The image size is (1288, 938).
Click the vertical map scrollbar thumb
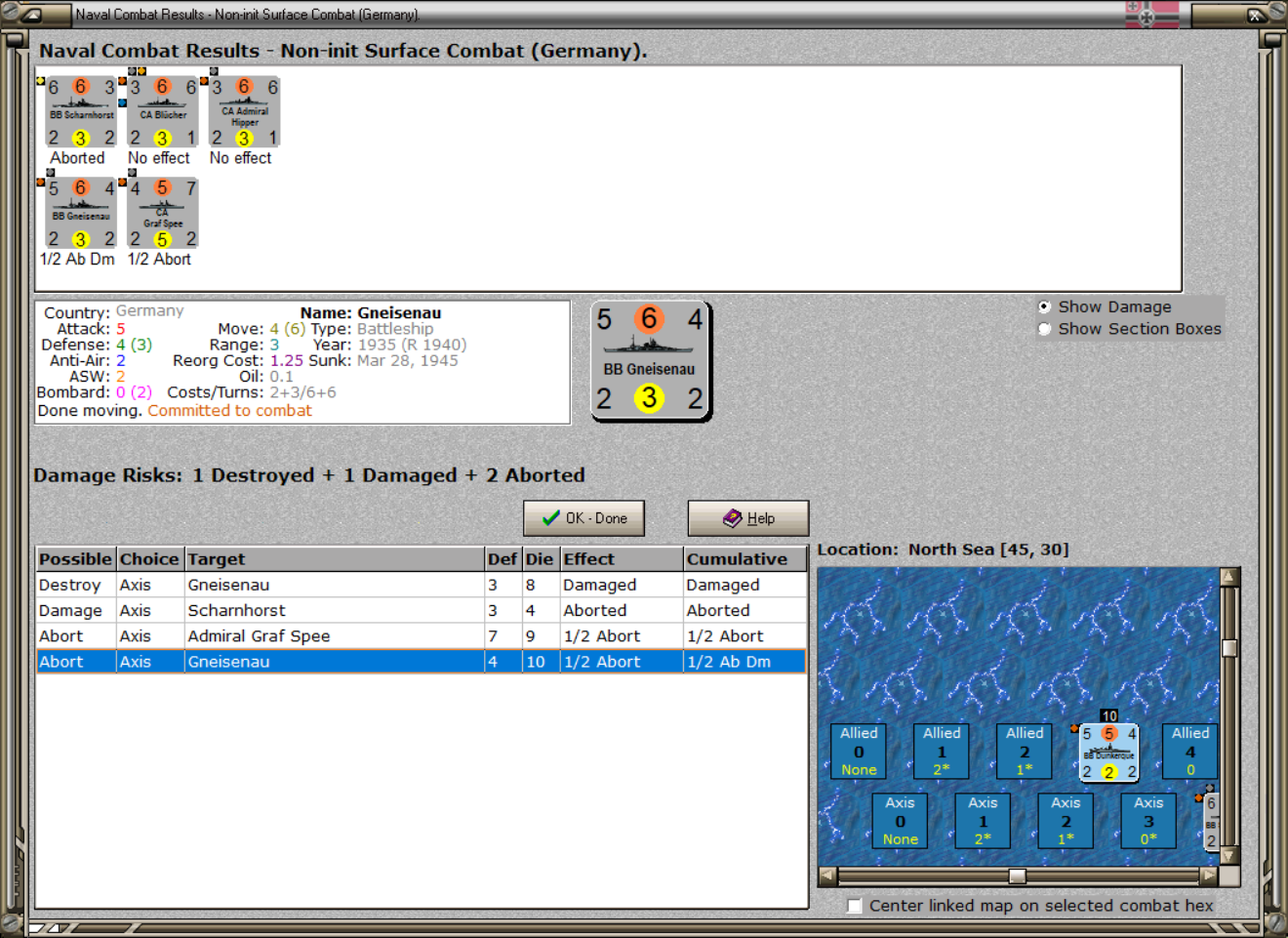coord(1229,648)
